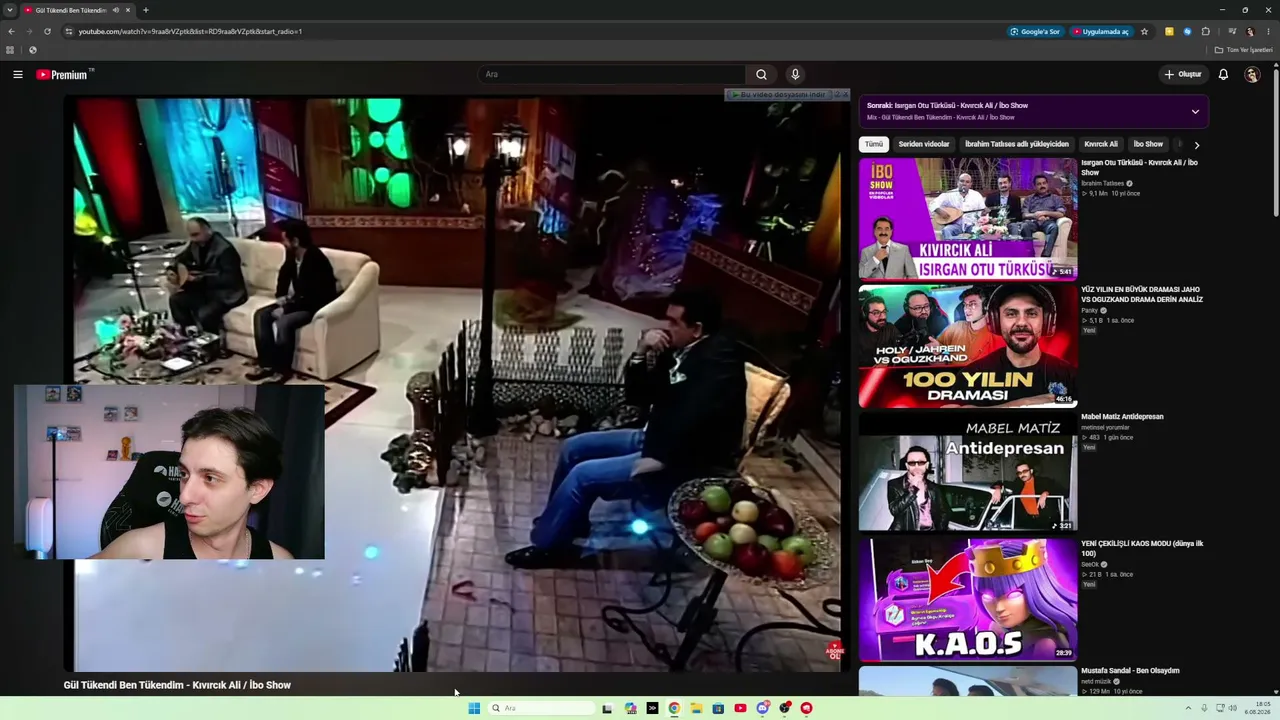Click Bu video dosyasını indir button
The height and width of the screenshot is (720, 1280).
[781, 94]
